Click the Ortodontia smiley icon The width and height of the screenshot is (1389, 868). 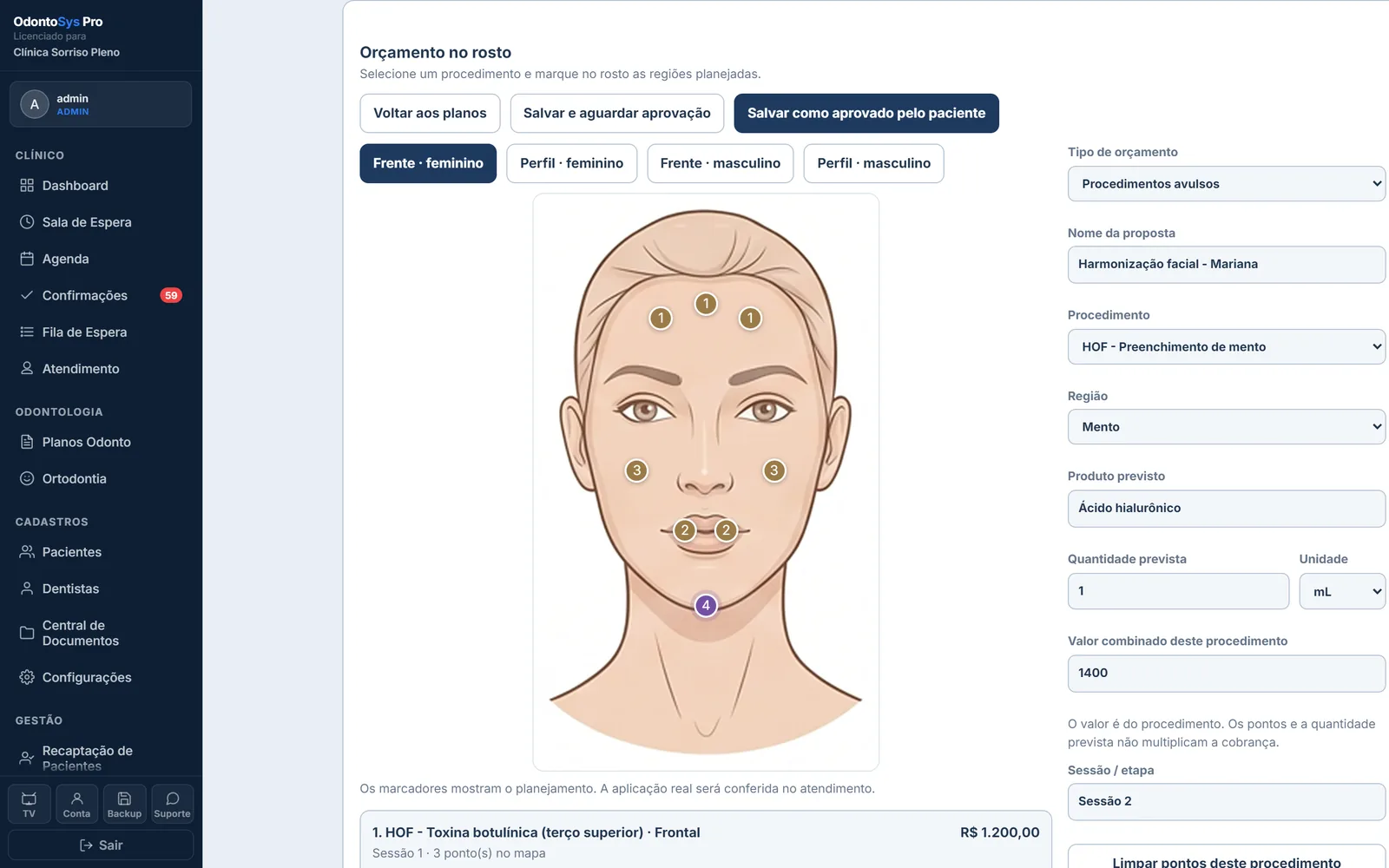click(x=27, y=478)
